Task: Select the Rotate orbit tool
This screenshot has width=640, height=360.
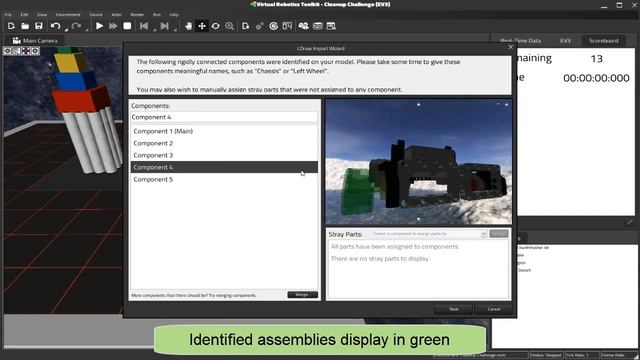Action: (x=216, y=26)
